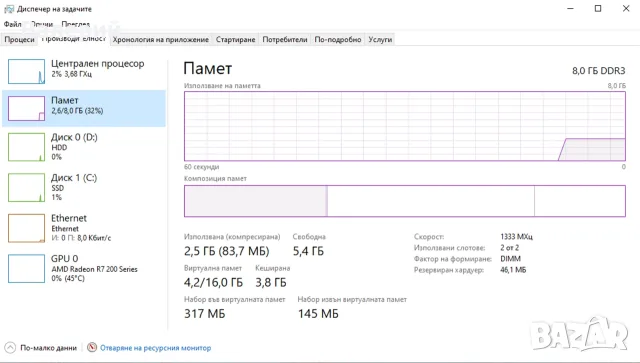Click the Използвани слотове label
Image resolution: width=640 pixels, height=363 pixels.
[449, 248]
